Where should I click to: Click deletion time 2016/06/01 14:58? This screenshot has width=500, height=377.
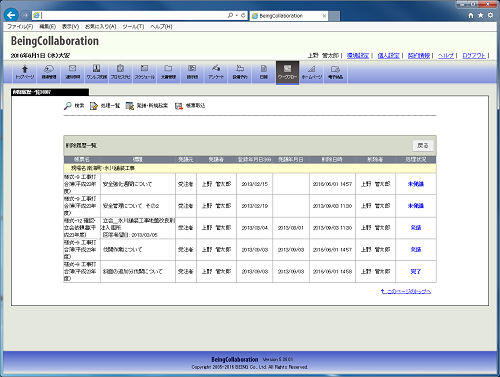332,271
